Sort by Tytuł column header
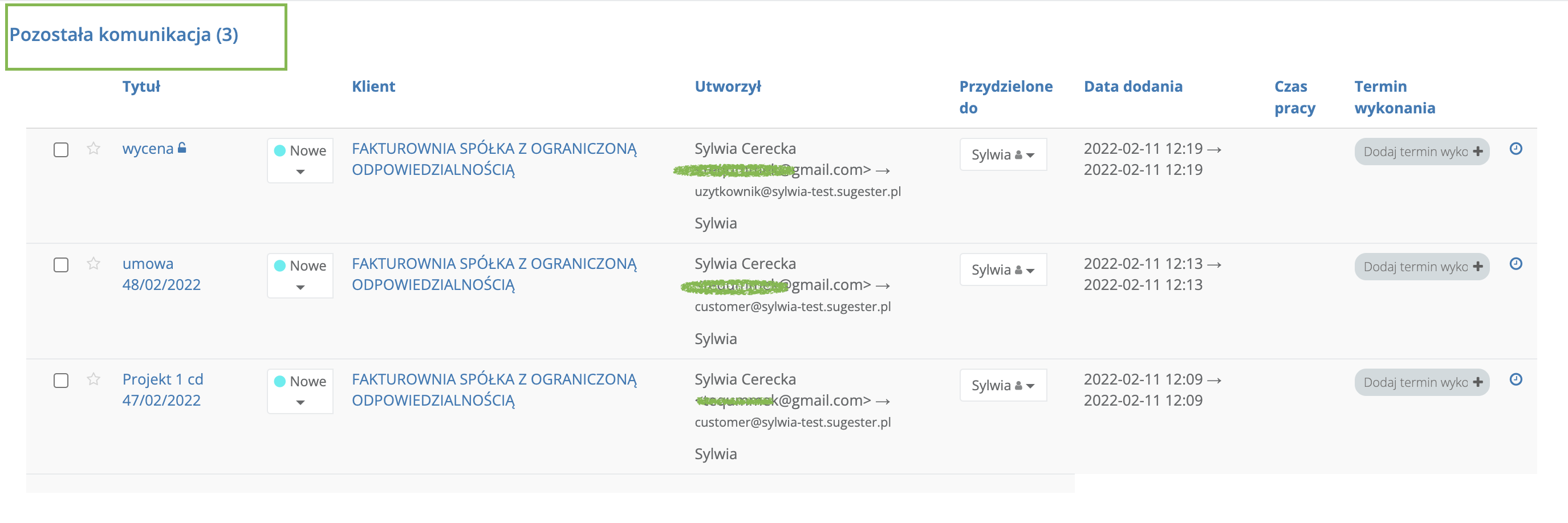1568x523 pixels. click(x=141, y=87)
